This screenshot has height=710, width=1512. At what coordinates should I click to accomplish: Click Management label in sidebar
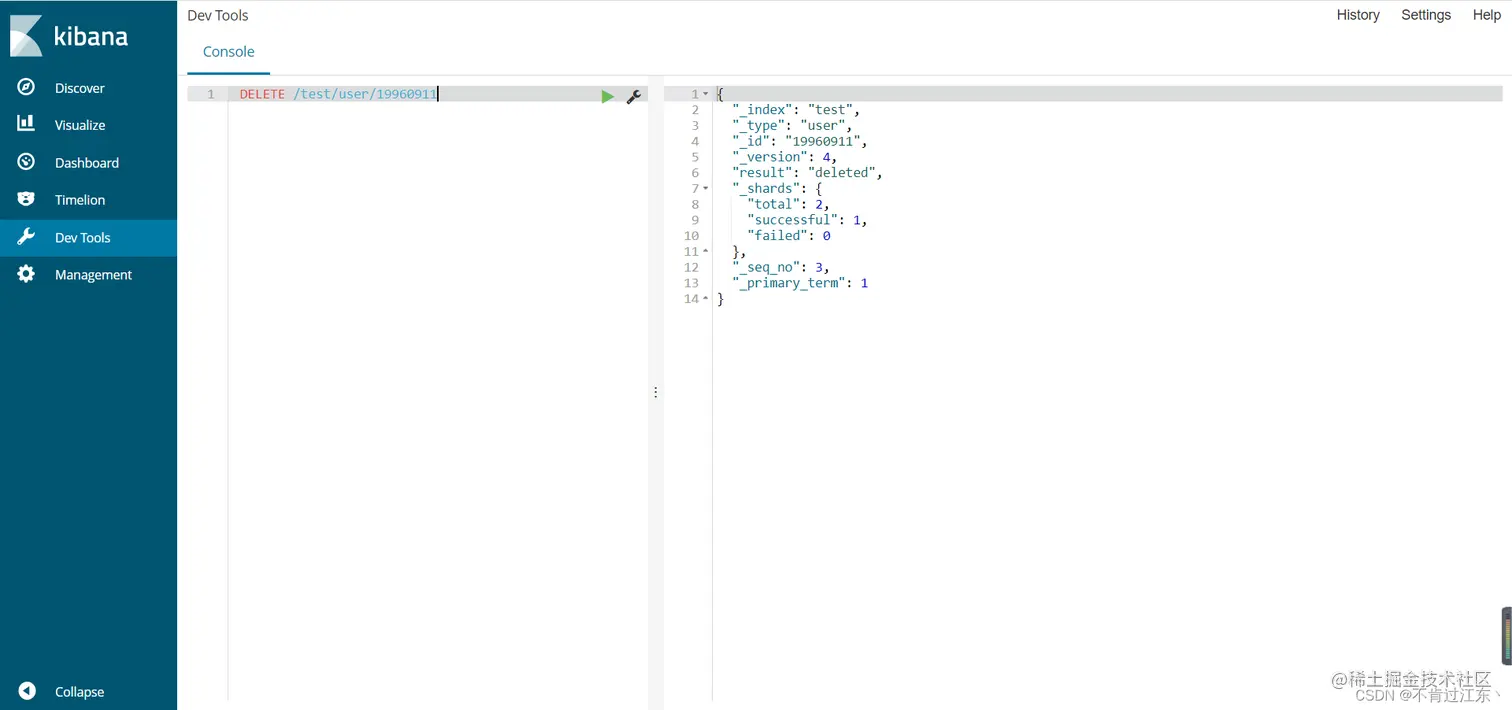(x=93, y=275)
